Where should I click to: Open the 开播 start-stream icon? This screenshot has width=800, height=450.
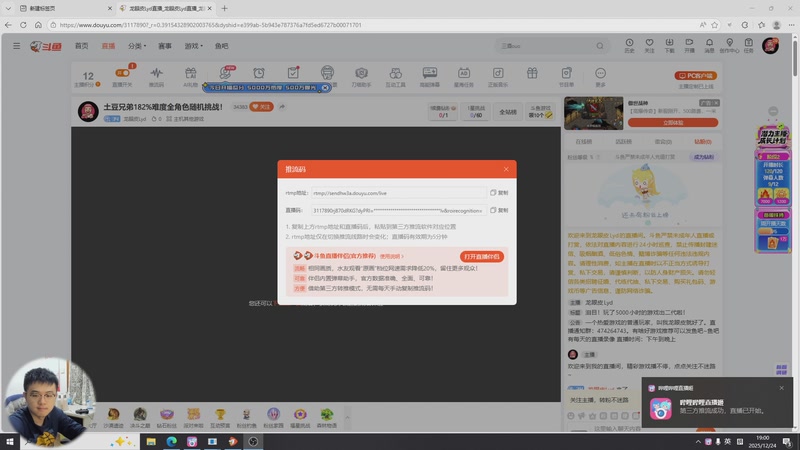point(689,45)
